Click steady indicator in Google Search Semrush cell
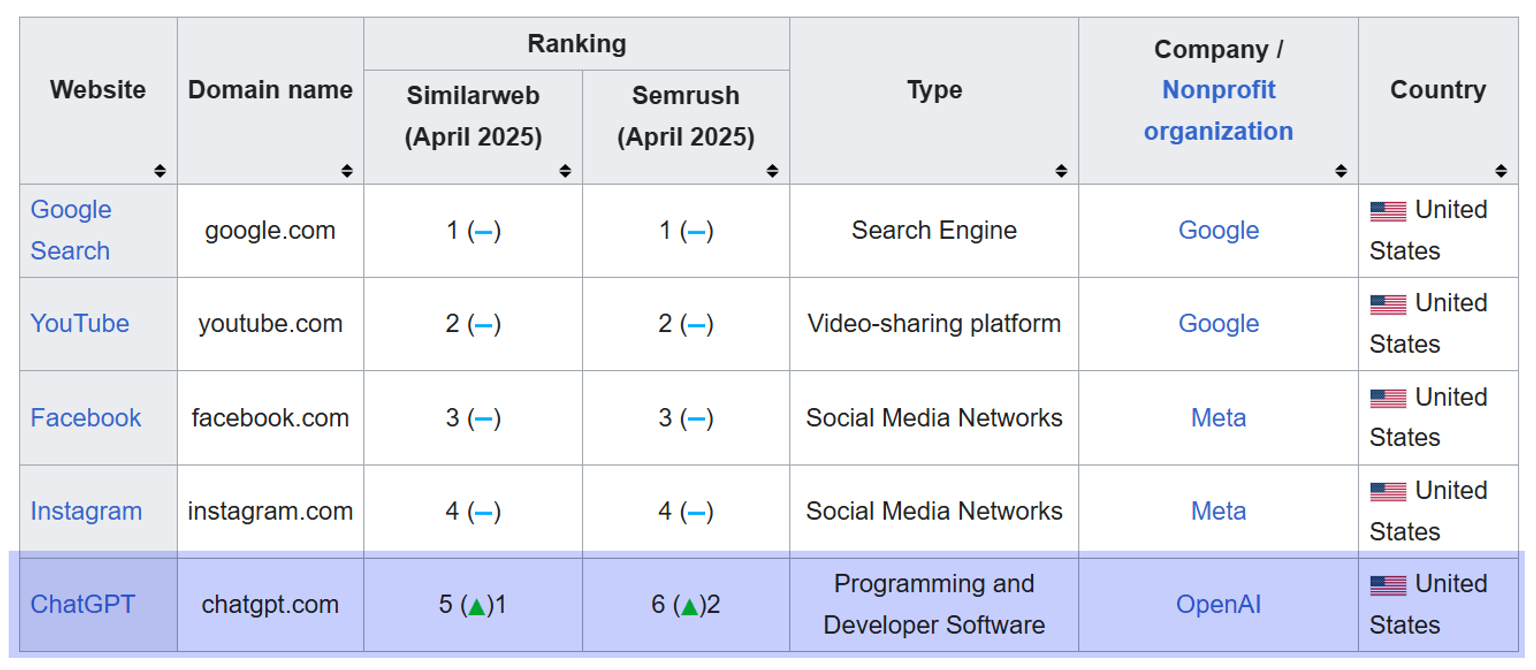 pos(696,232)
